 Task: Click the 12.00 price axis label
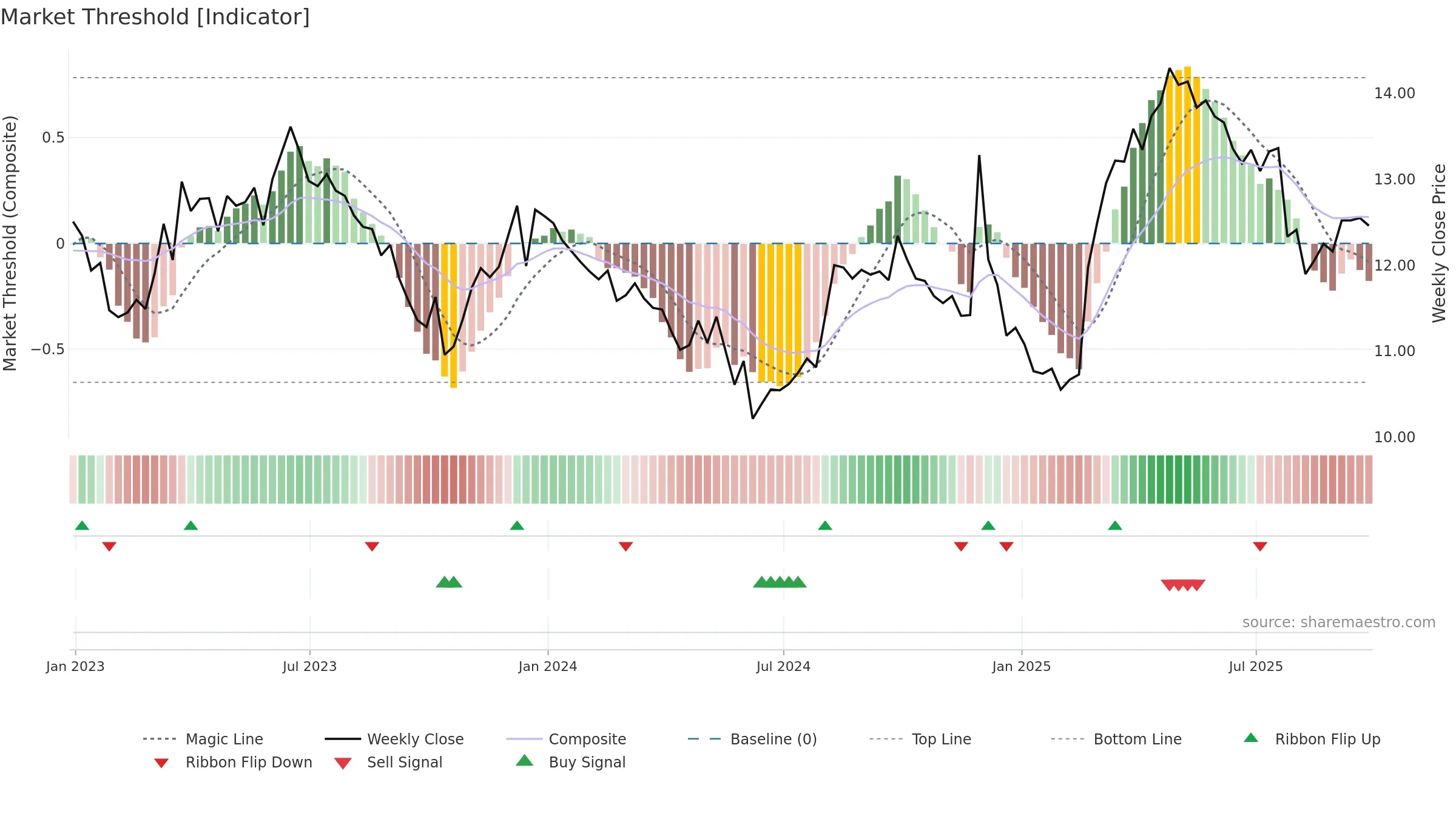(x=1395, y=266)
